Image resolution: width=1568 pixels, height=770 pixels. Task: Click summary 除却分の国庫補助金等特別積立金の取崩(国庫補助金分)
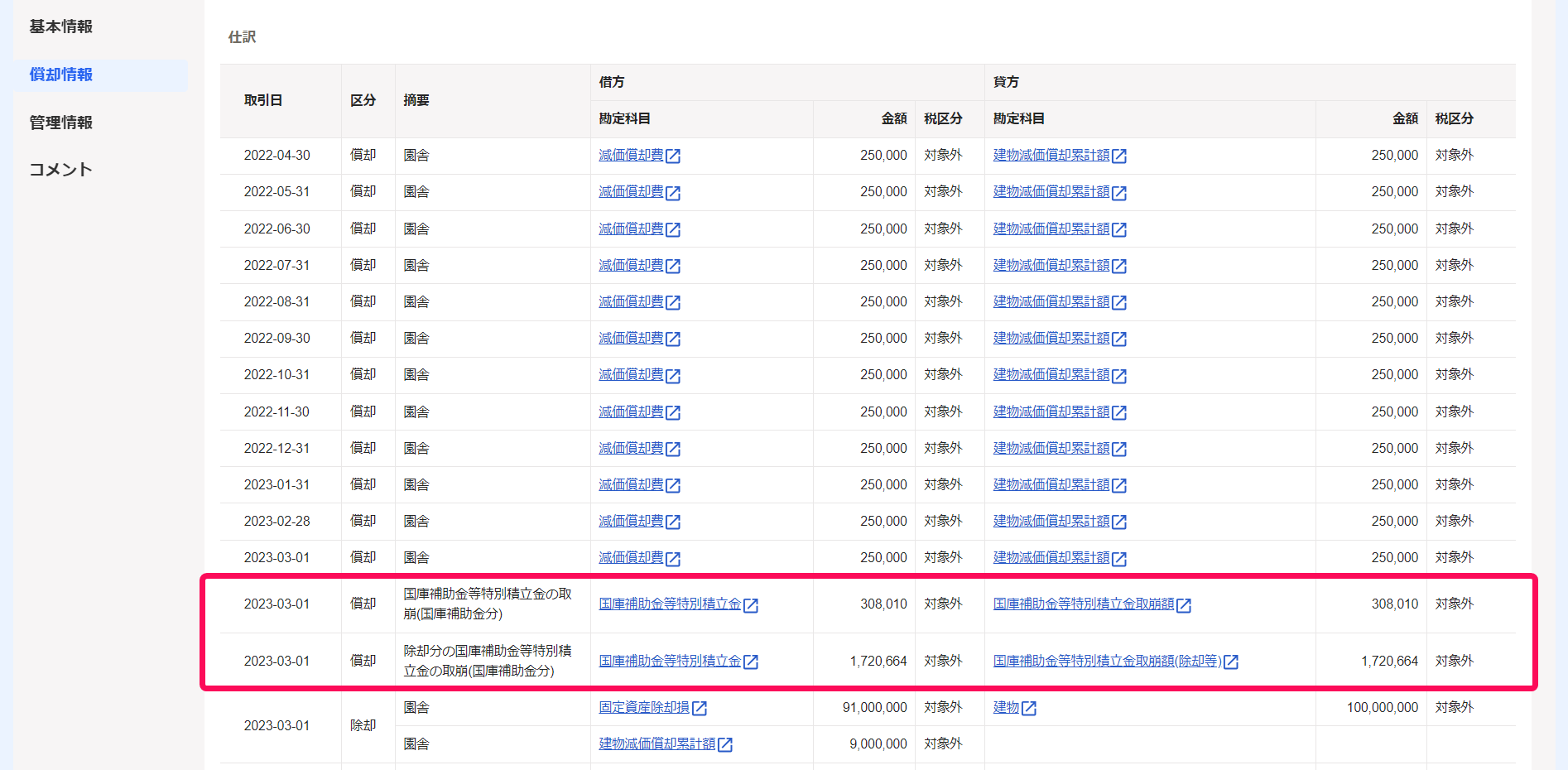pyautogui.click(x=488, y=661)
